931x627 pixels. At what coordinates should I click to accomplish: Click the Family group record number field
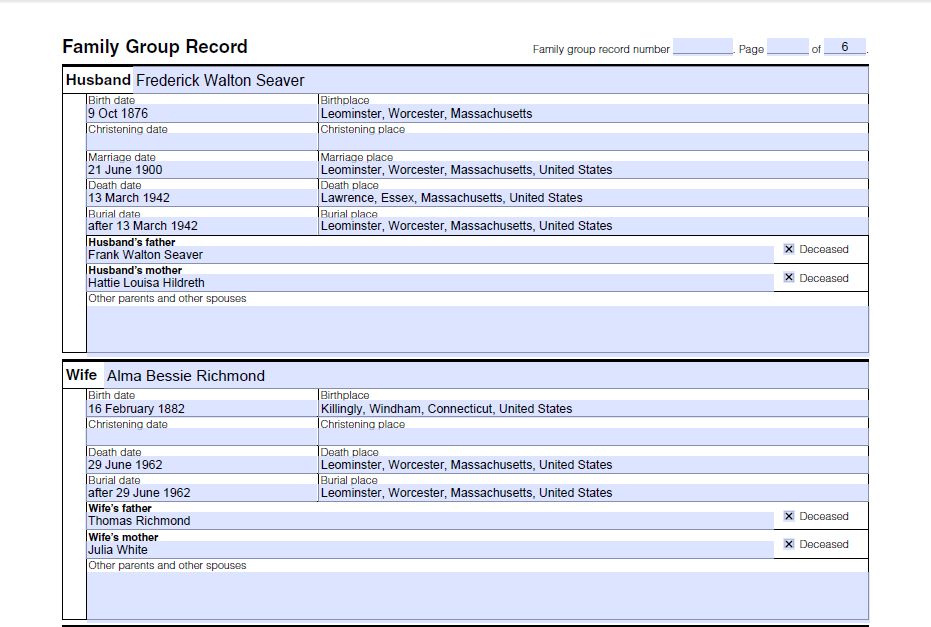coord(703,45)
